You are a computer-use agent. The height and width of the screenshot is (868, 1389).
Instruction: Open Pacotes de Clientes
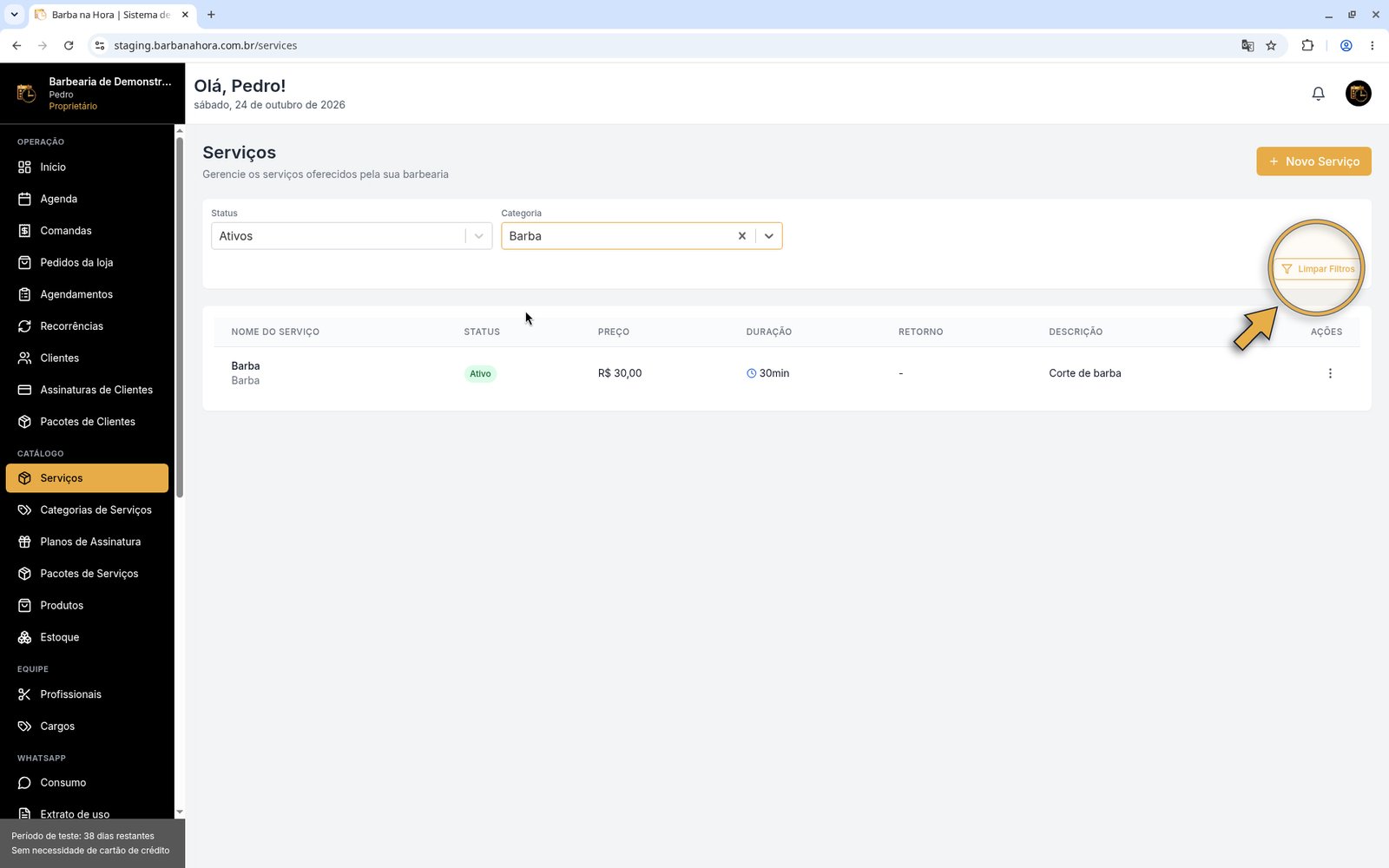click(x=87, y=422)
